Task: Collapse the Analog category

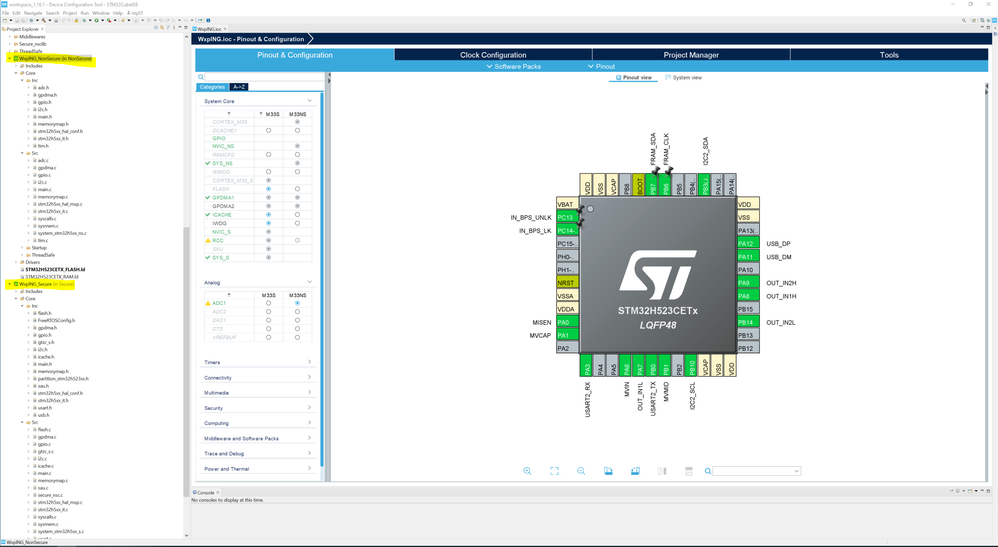Action: pyautogui.click(x=309, y=282)
